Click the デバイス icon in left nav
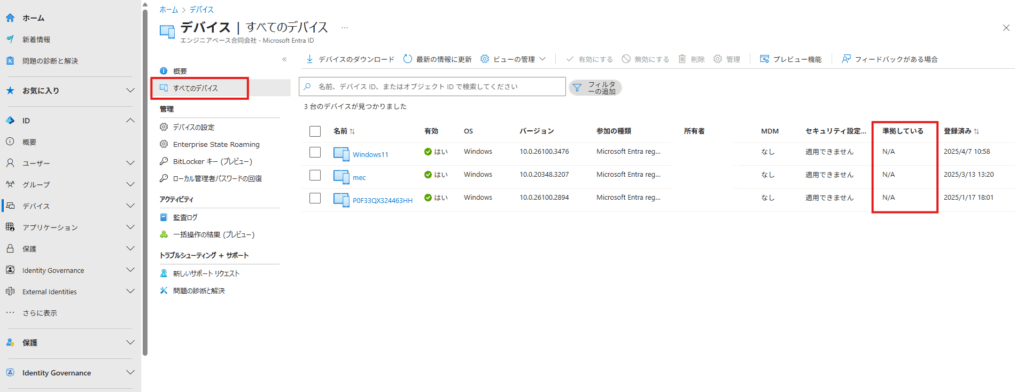This screenshot has width=1024, height=392. point(10,206)
